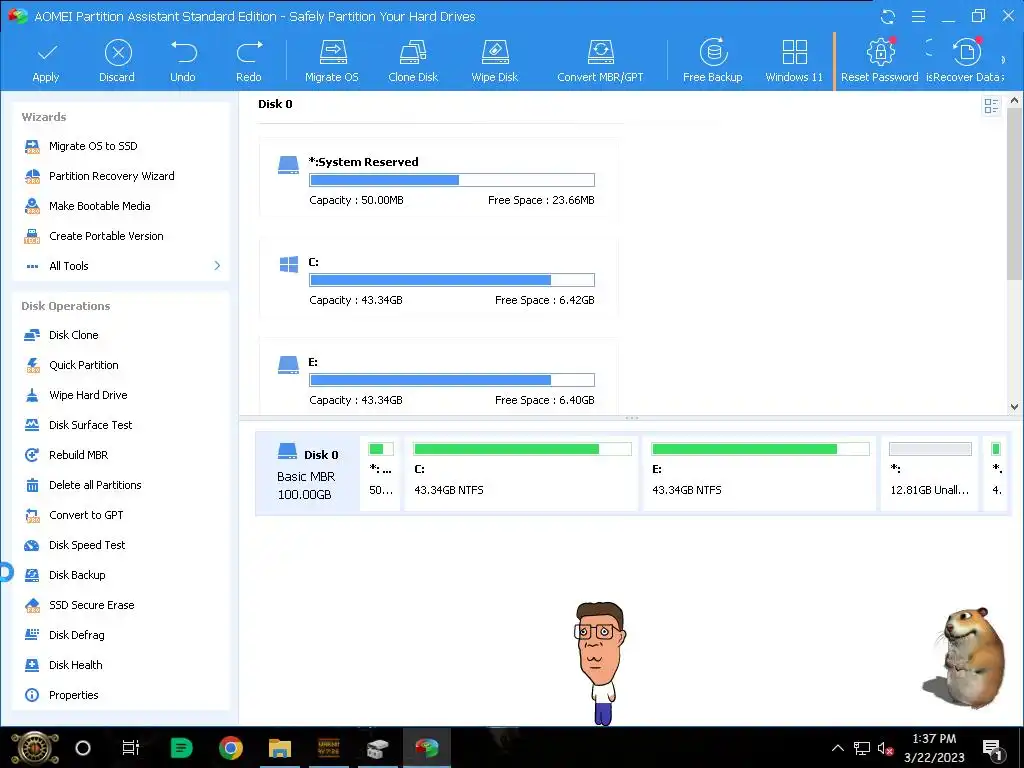Image resolution: width=1024 pixels, height=768 pixels.
Task: Click the AOMEI taskbar icon
Action: (x=426, y=748)
